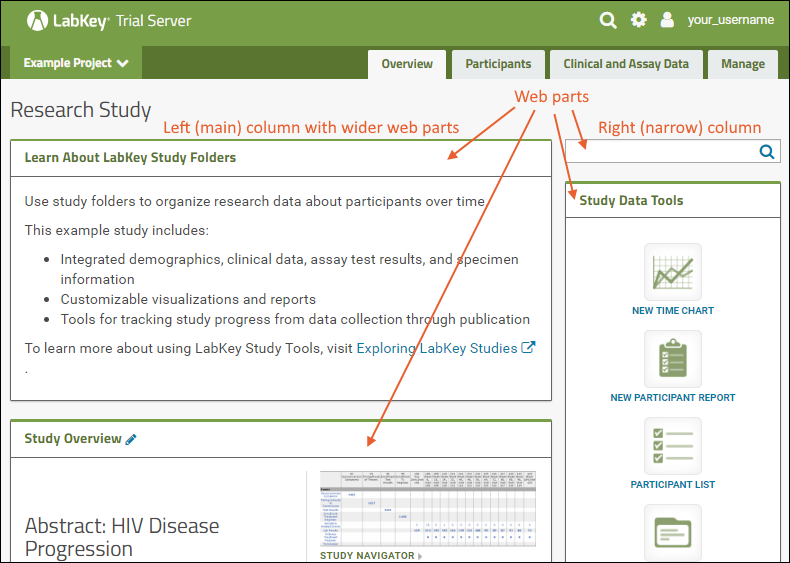Open the PARTICIPANT LIST link

(673, 485)
